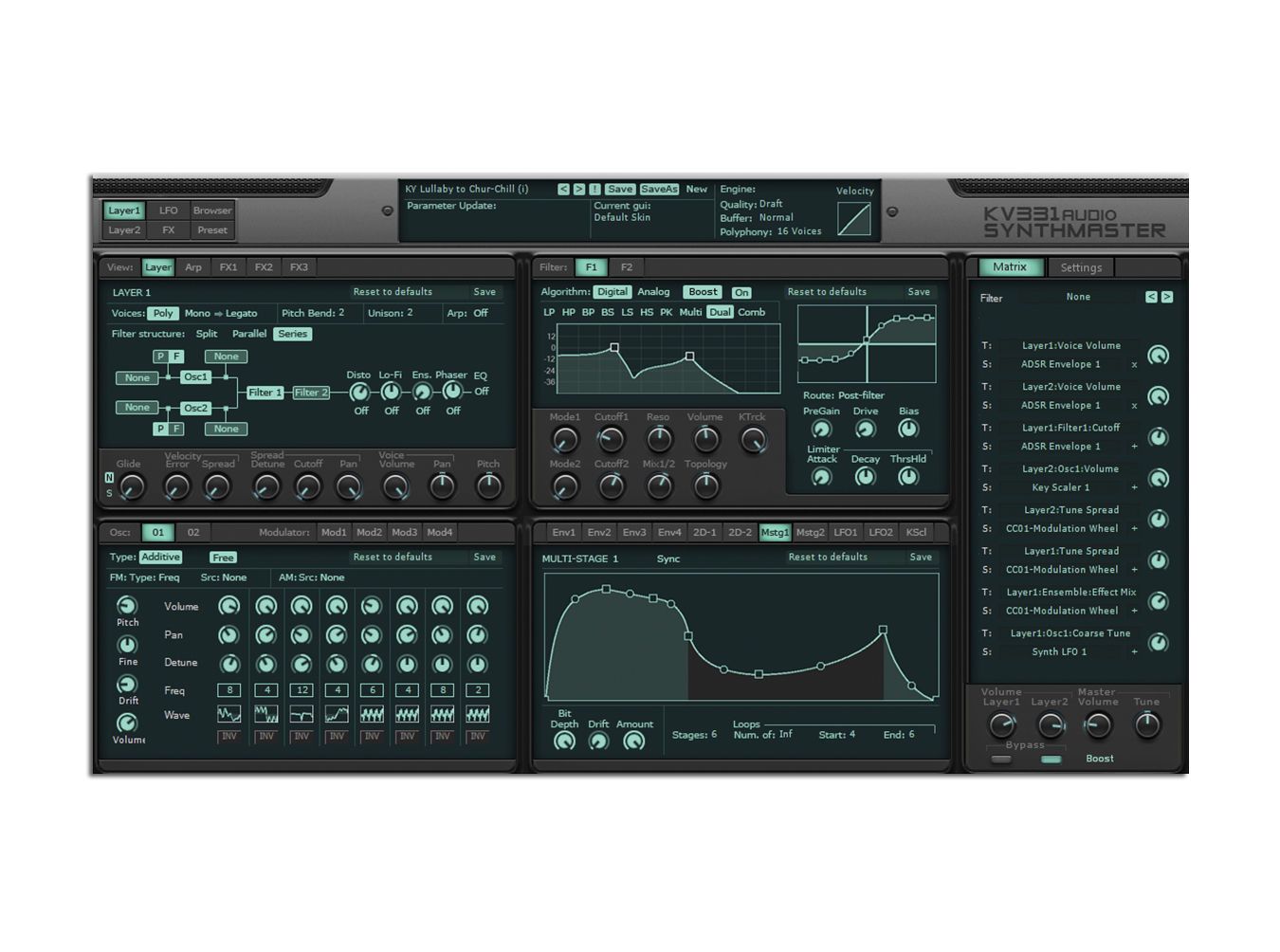Open the LFO1 modulation tab
1280x952 pixels.
click(845, 533)
